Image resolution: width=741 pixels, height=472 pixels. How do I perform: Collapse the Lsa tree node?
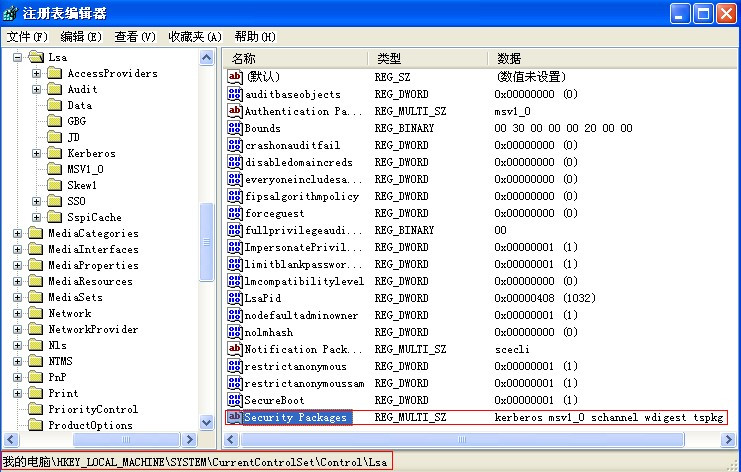point(17,58)
